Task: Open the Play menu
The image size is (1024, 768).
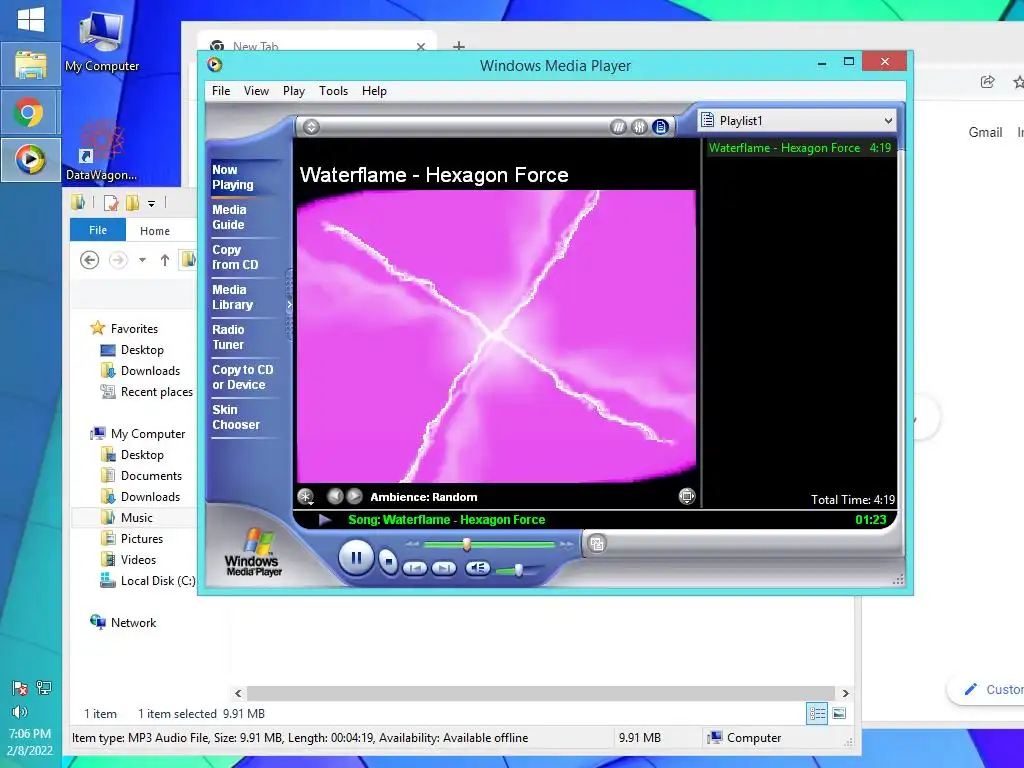Action: (x=293, y=91)
